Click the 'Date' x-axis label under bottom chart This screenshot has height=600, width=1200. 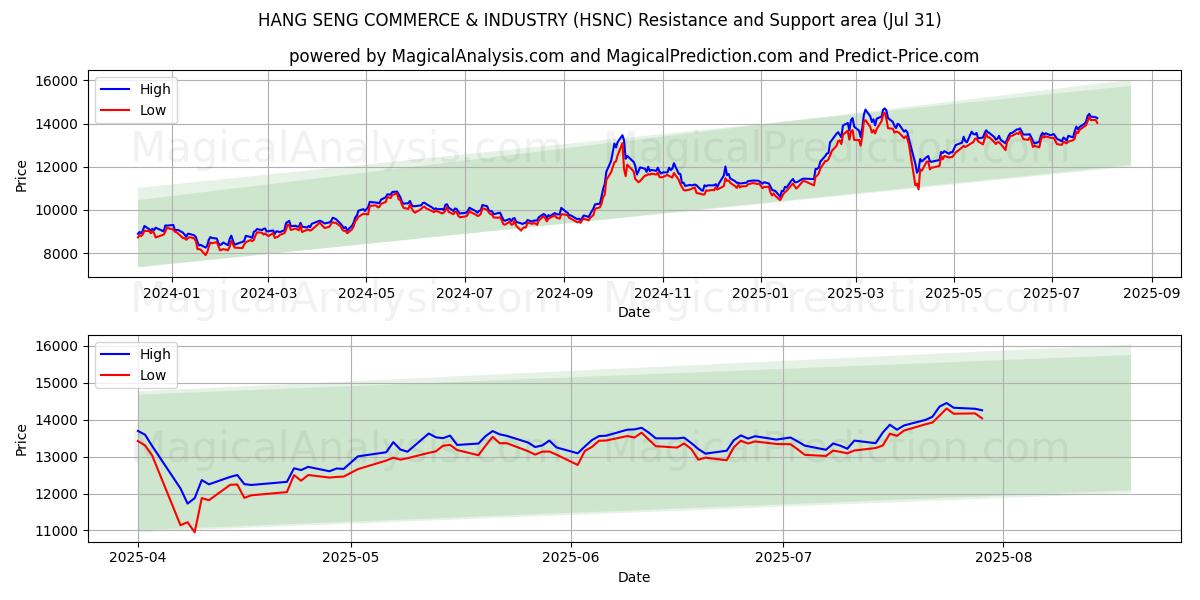click(634, 577)
